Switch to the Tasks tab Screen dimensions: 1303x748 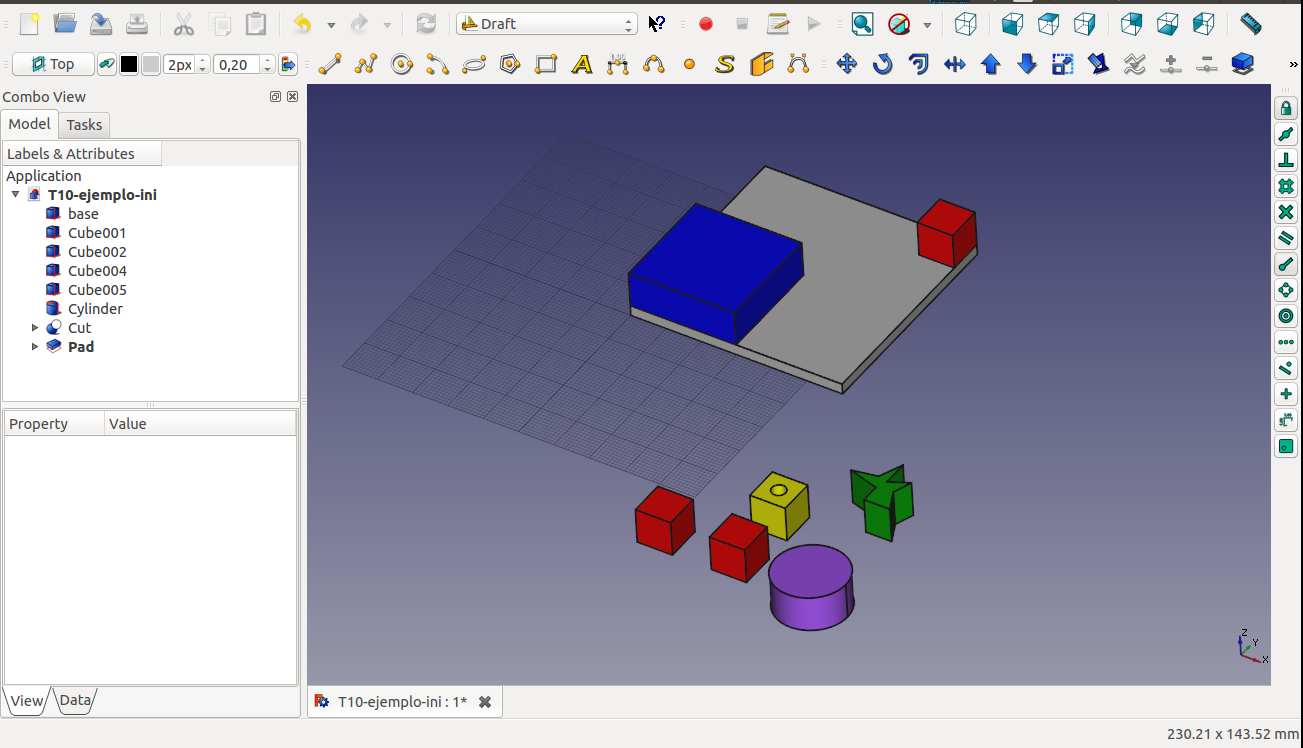point(84,125)
